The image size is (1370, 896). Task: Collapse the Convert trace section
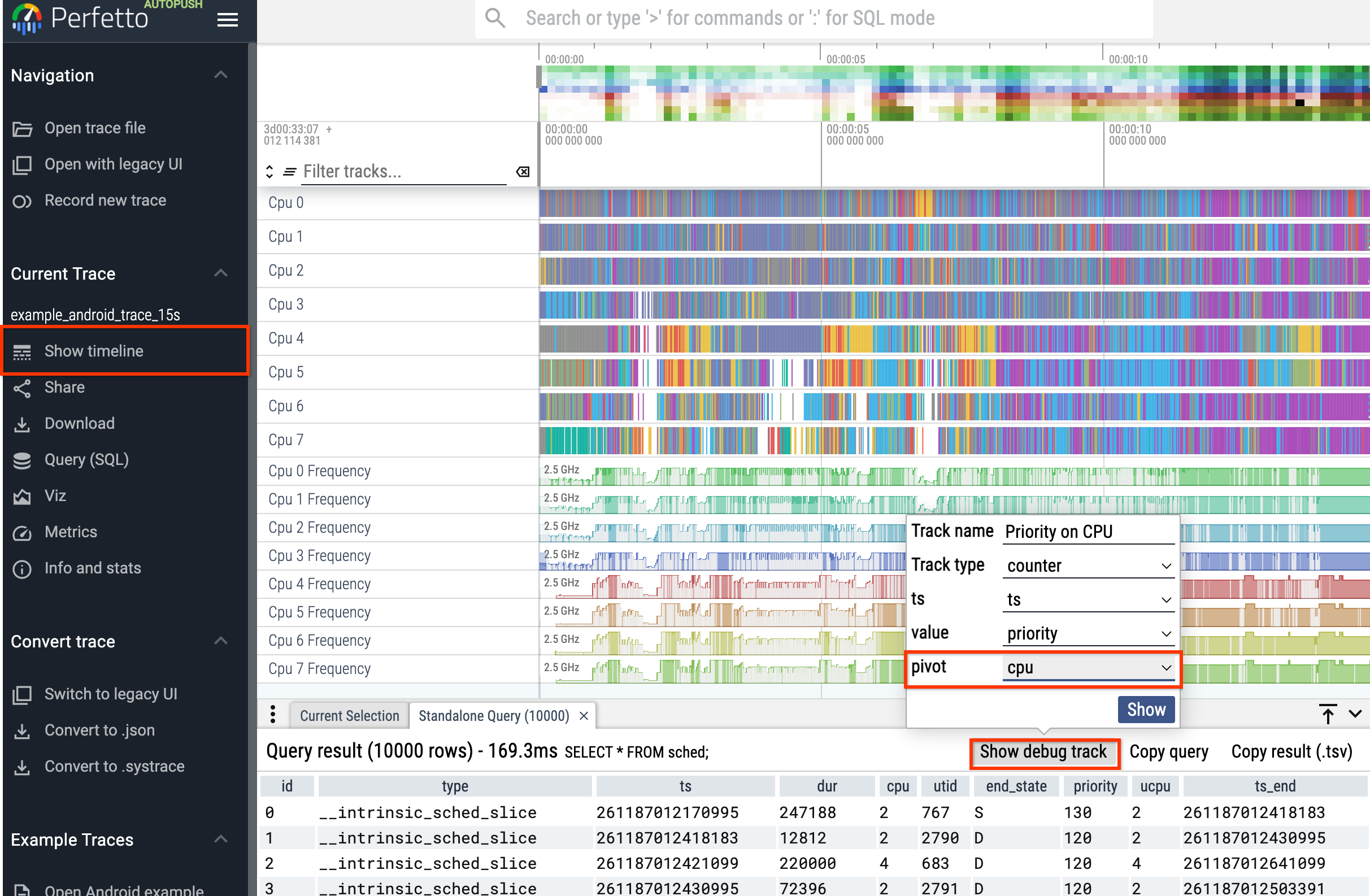point(221,641)
